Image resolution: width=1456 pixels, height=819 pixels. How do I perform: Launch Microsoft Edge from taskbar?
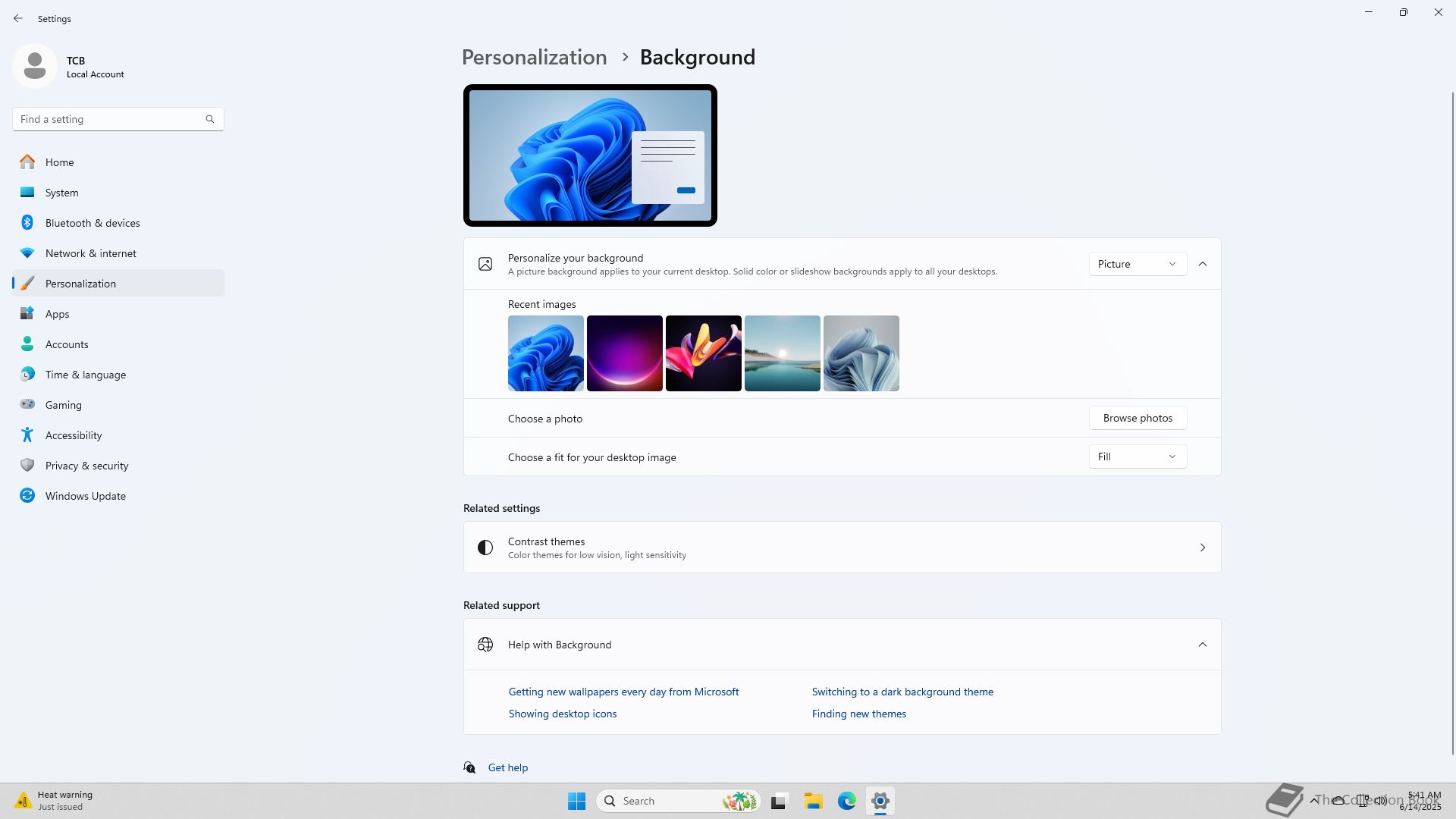tap(846, 801)
